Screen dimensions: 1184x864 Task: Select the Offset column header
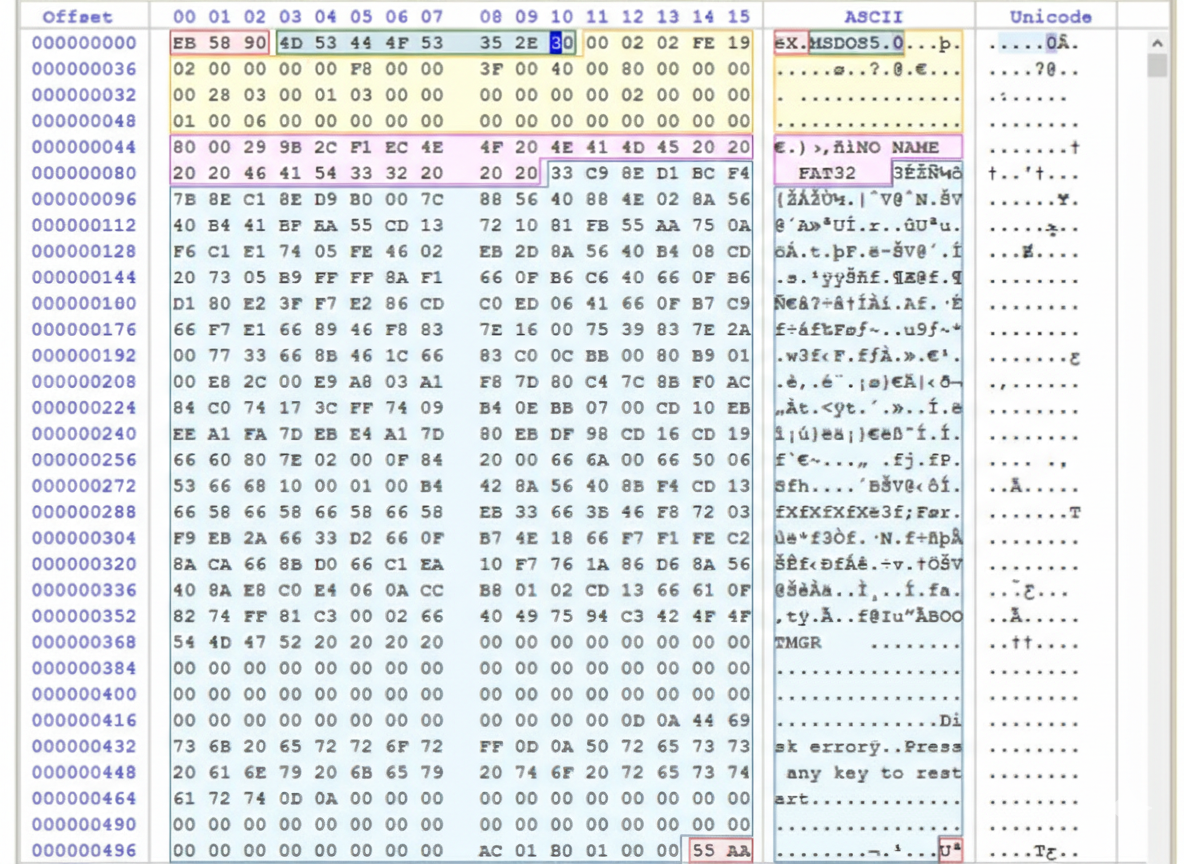pos(78,17)
